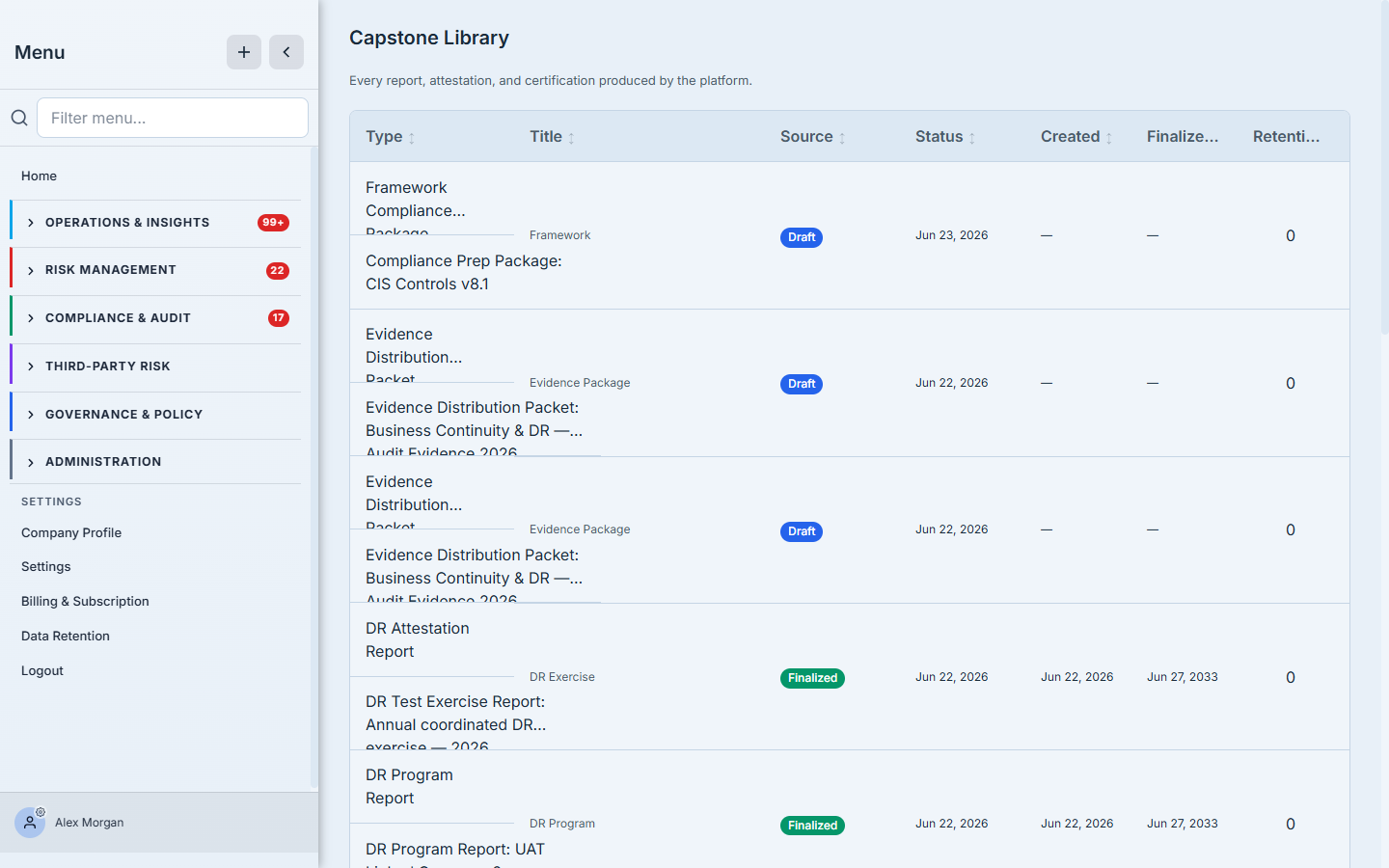
Task: Click the sidebar menu scrollbar
Action: click(314, 469)
